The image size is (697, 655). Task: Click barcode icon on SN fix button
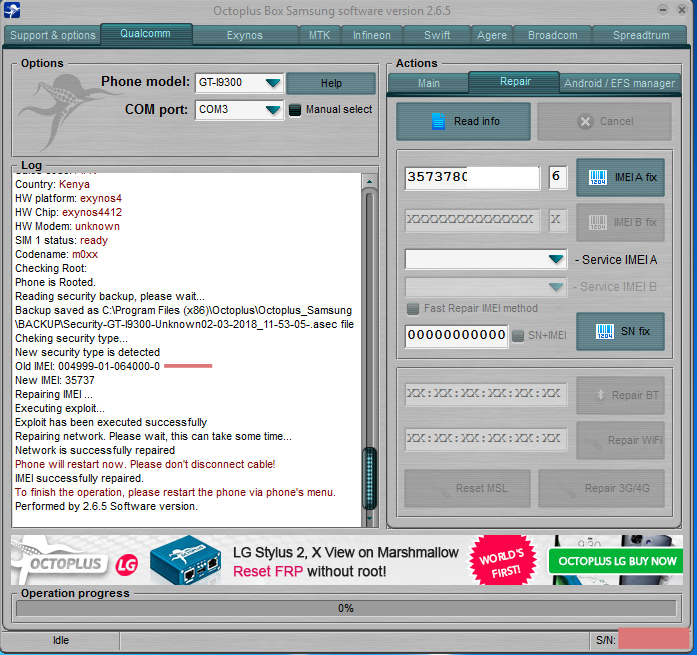tap(605, 331)
